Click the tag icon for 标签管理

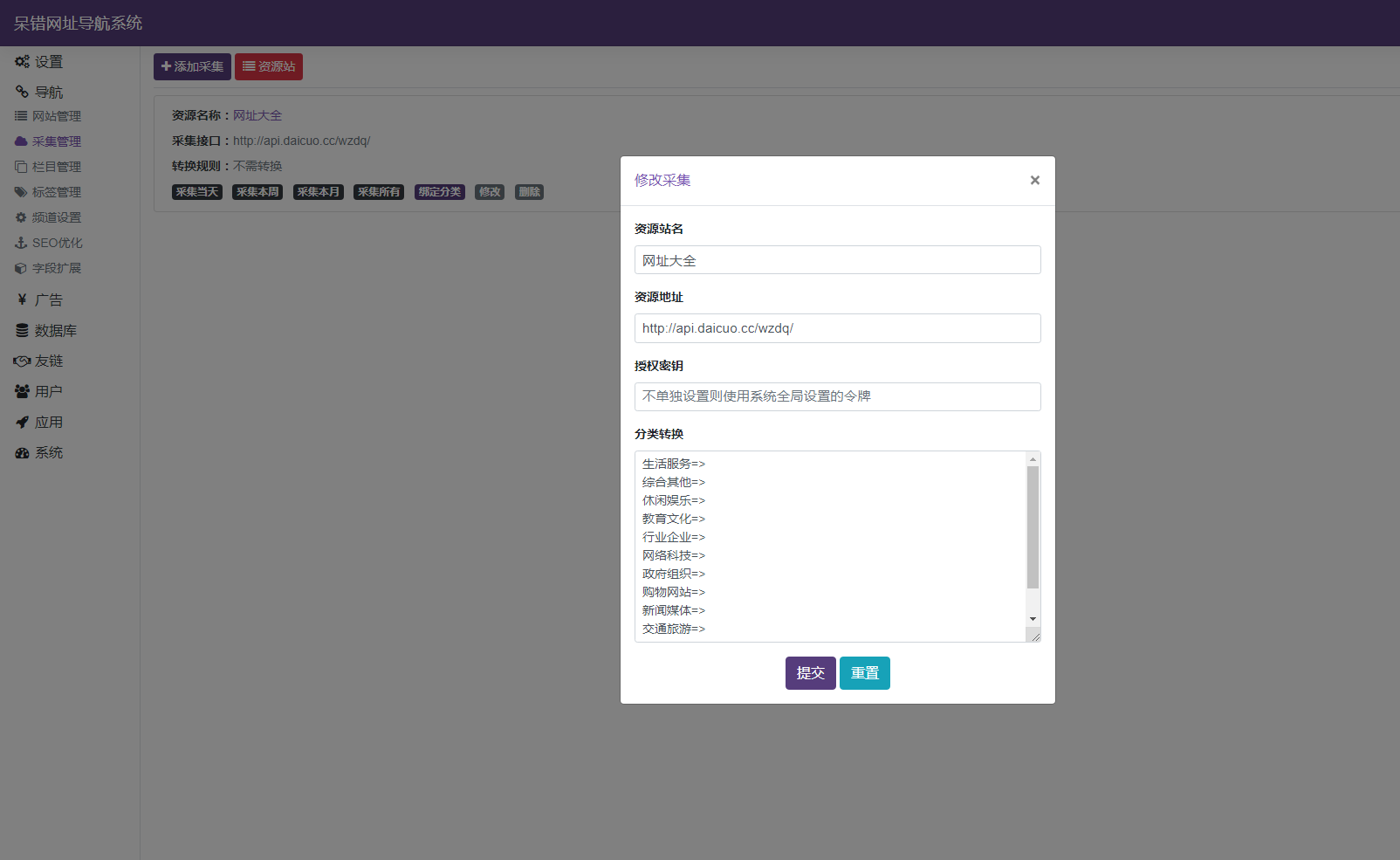(21, 192)
